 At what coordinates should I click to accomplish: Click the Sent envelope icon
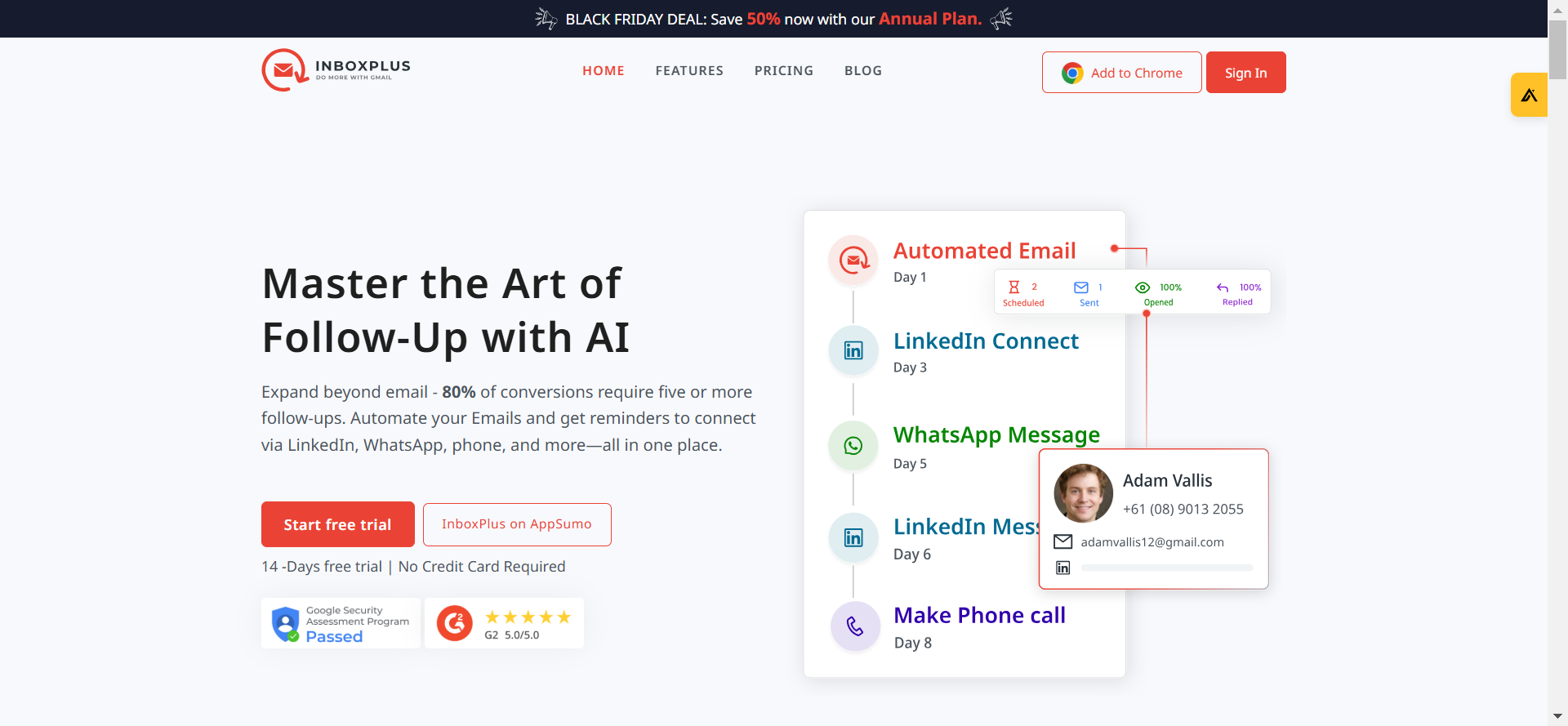click(1081, 287)
